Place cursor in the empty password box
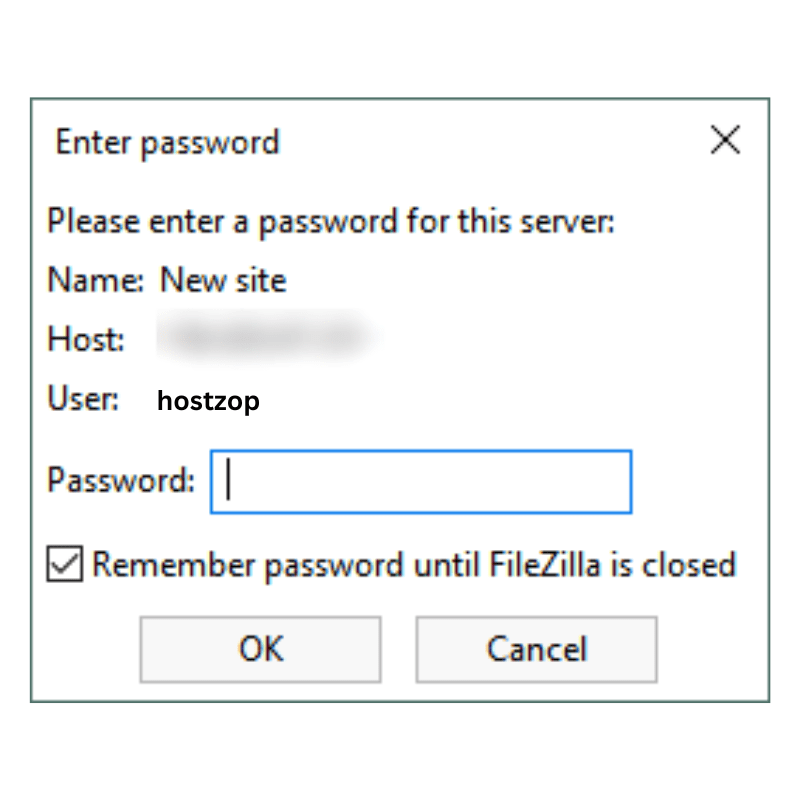The height and width of the screenshot is (800, 800). 420,481
